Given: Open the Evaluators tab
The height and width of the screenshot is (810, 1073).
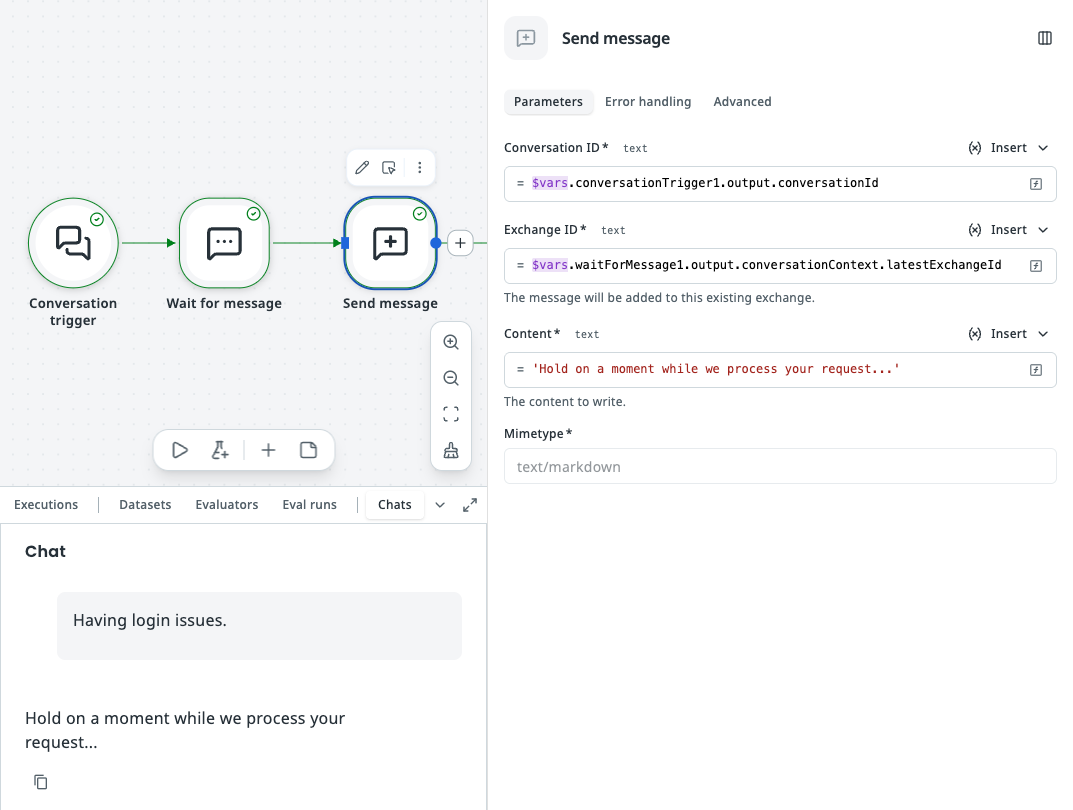Looking at the screenshot, I should pyautogui.click(x=227, y=505).
